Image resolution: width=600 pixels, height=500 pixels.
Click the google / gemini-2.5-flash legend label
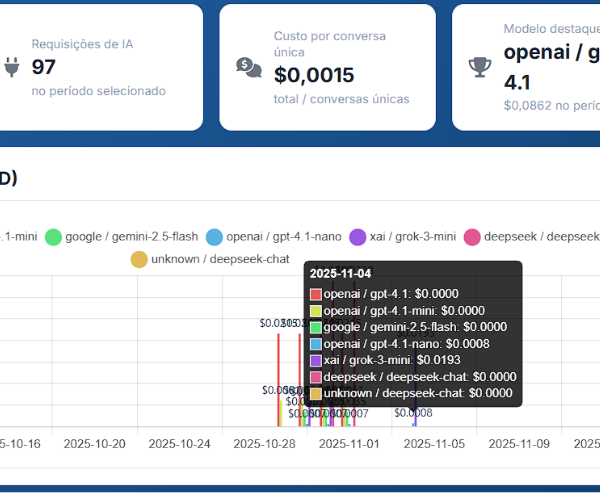tap(131, 237)
